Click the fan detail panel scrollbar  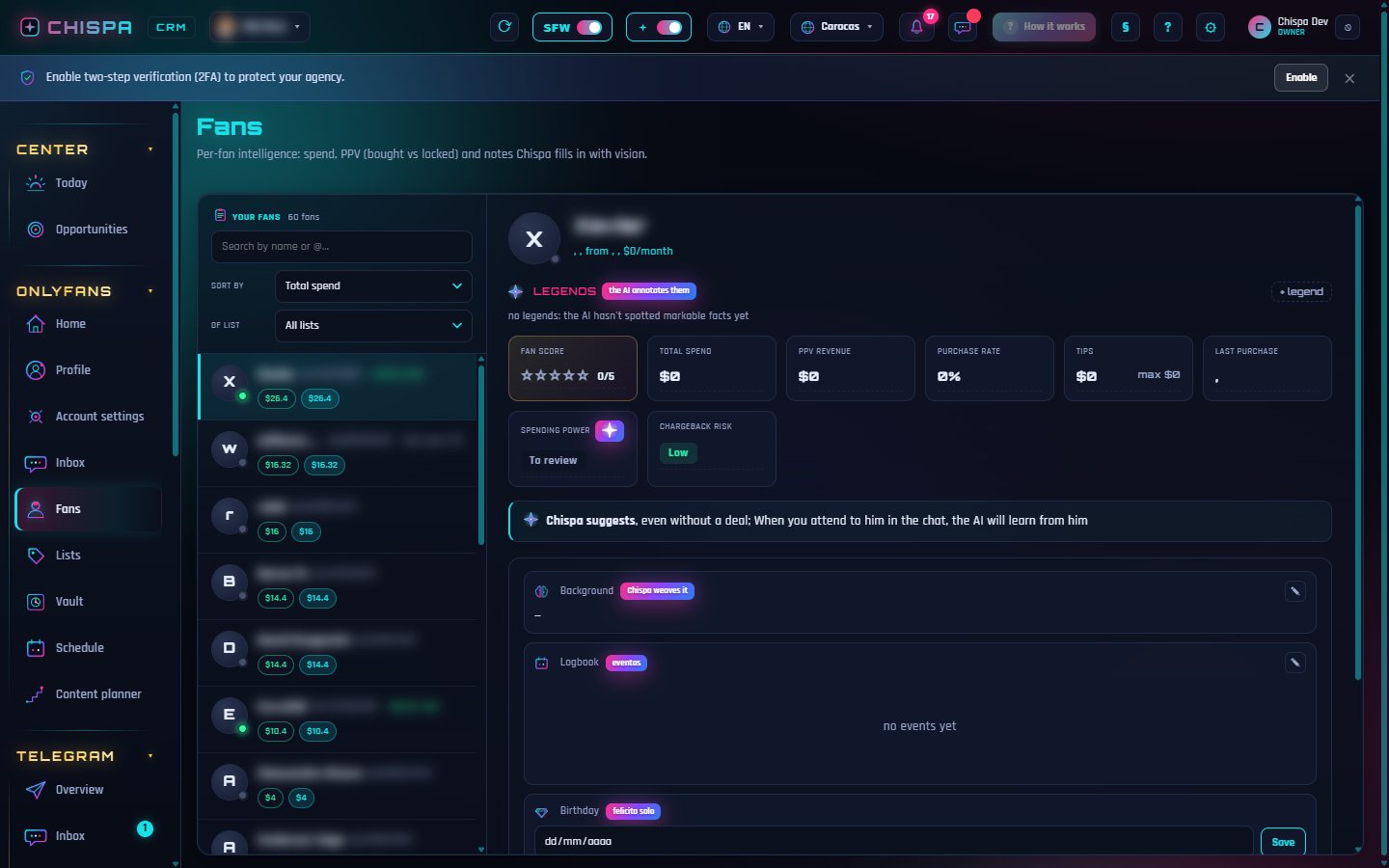[1358, 444]
